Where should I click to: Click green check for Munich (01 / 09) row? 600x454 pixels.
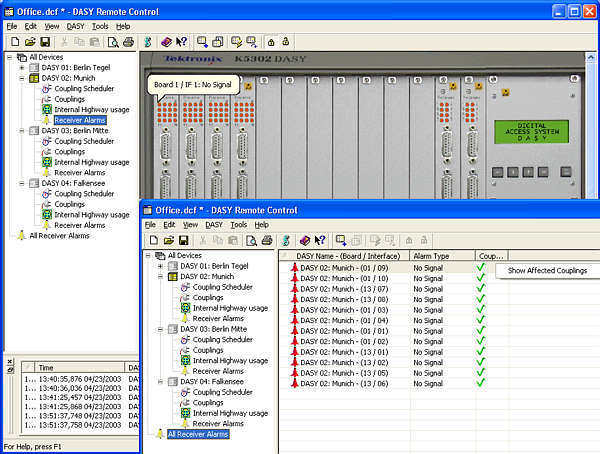(481, 267)
